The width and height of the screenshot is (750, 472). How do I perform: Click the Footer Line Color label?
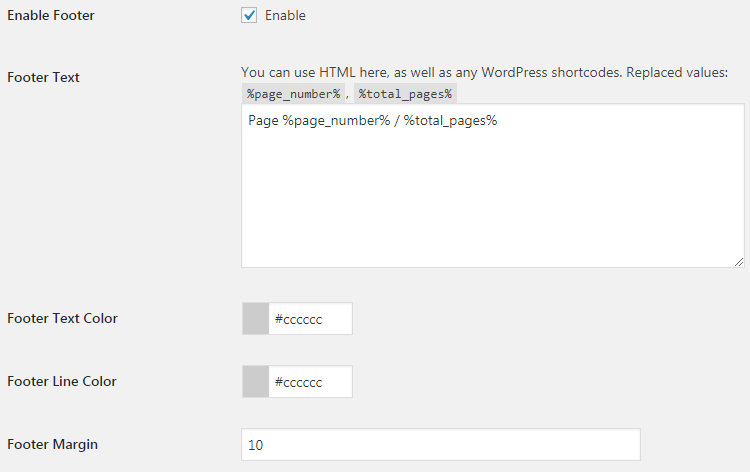[x=62, y=382]
